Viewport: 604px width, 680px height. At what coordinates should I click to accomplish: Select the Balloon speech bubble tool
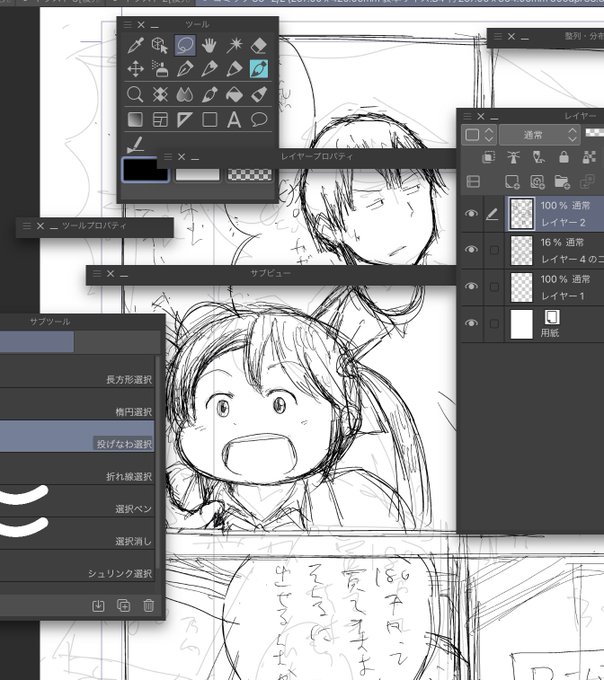pos(259,119)
